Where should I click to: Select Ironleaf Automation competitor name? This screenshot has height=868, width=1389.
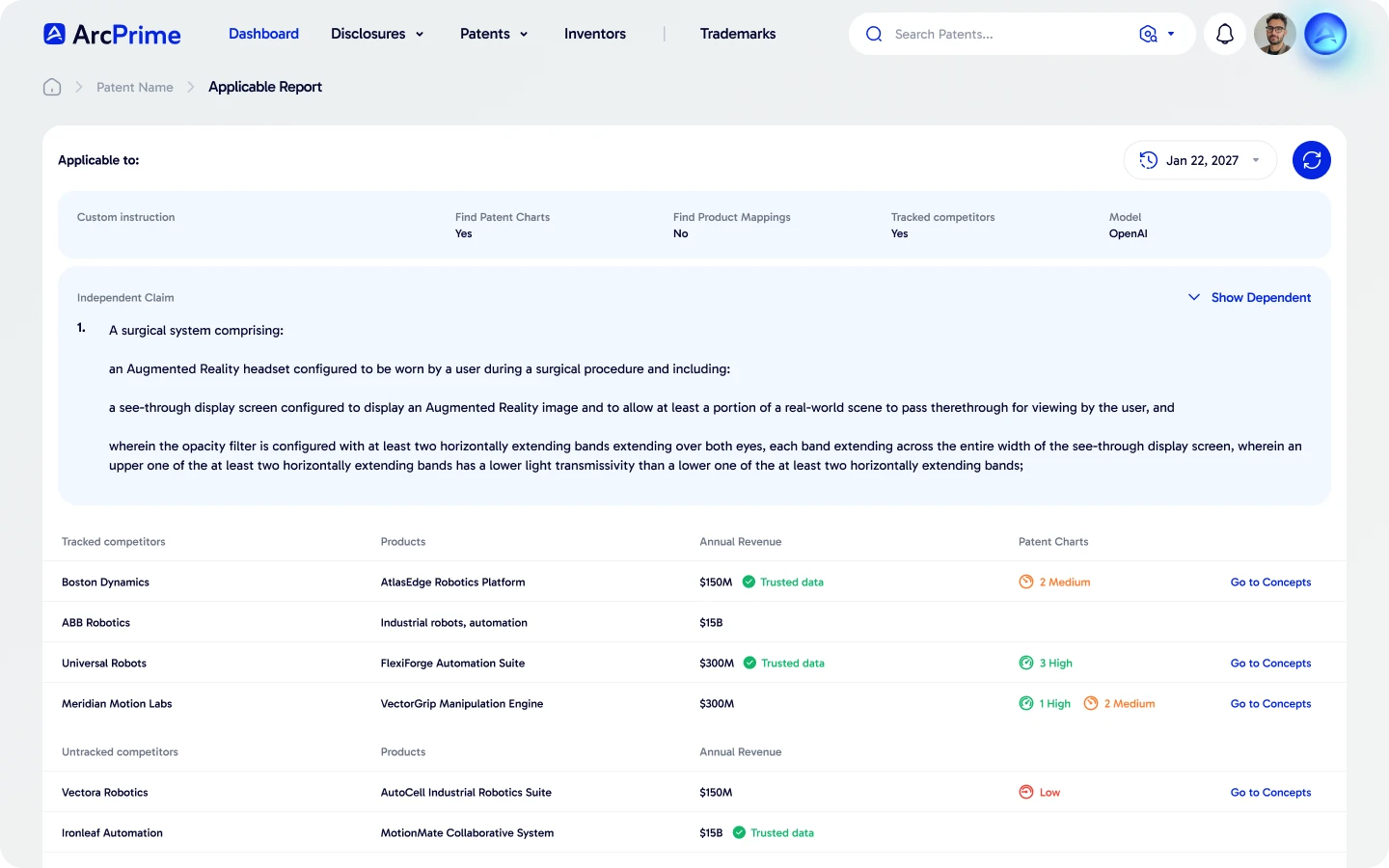112,832
